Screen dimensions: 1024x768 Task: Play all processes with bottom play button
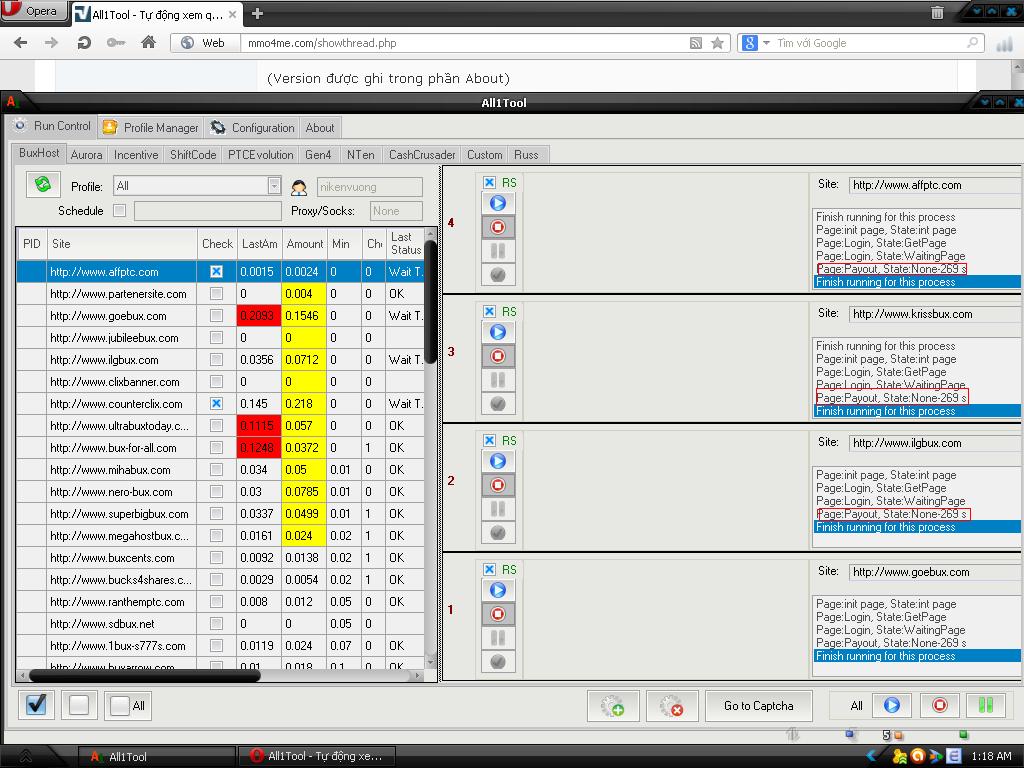[891, 705]
